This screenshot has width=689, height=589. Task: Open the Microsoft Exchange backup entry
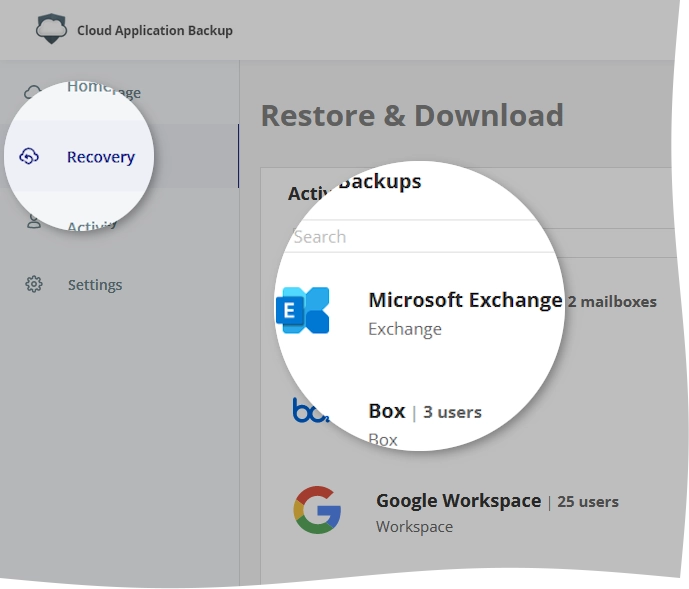(x=466, y=313)
